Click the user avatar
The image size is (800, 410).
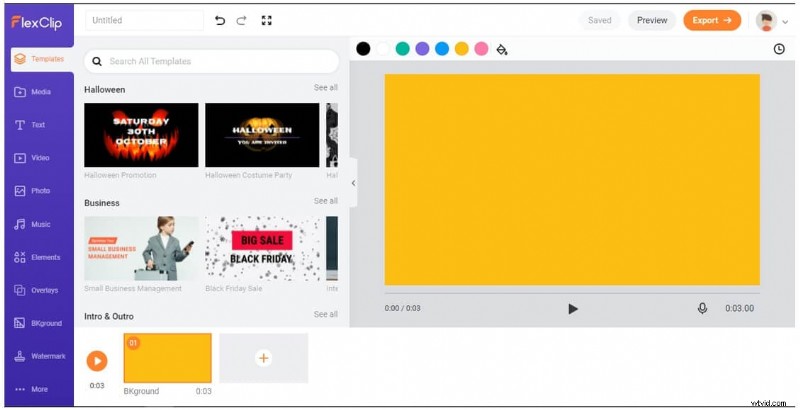point(766,21)
